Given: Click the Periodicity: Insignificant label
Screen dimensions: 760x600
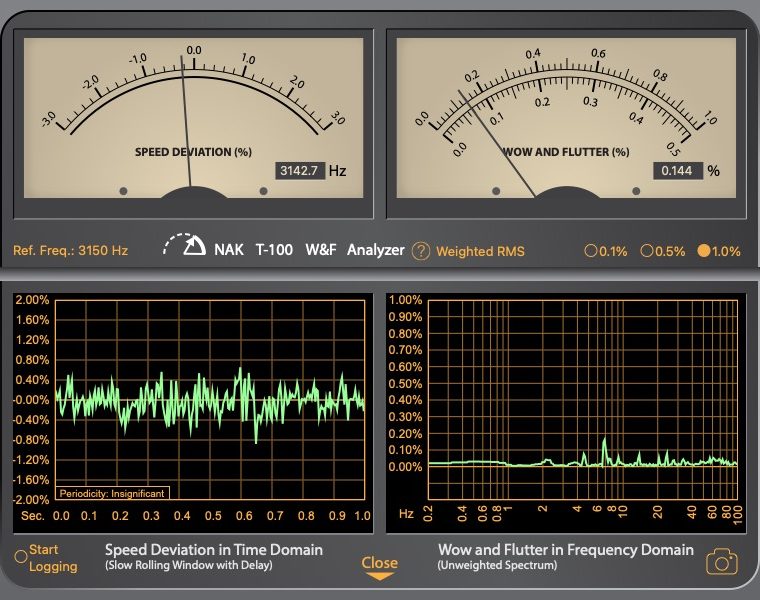Looking at the screenshot, I should click(x=112, y=493).
